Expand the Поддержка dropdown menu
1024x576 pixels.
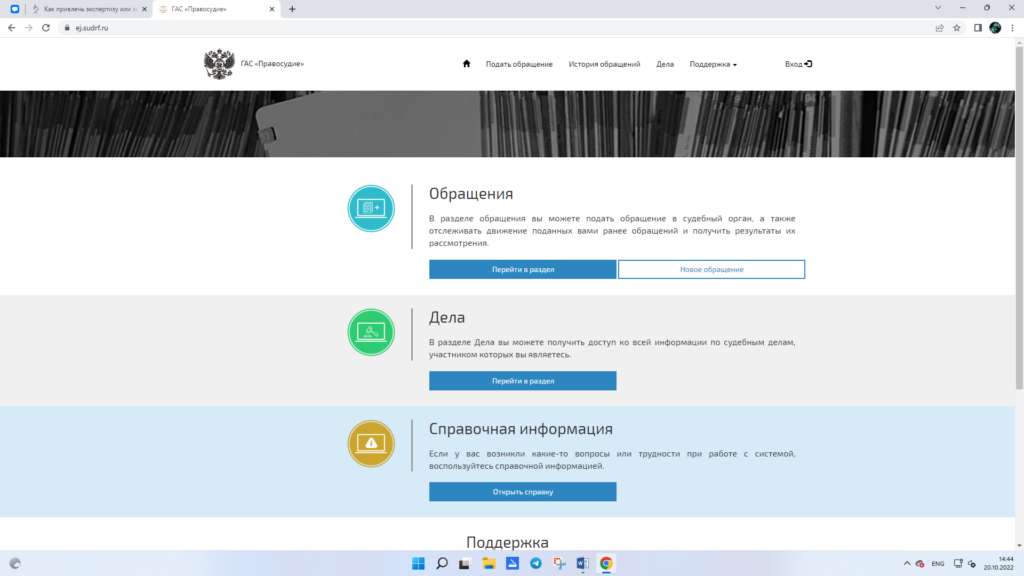pos(713,64)
